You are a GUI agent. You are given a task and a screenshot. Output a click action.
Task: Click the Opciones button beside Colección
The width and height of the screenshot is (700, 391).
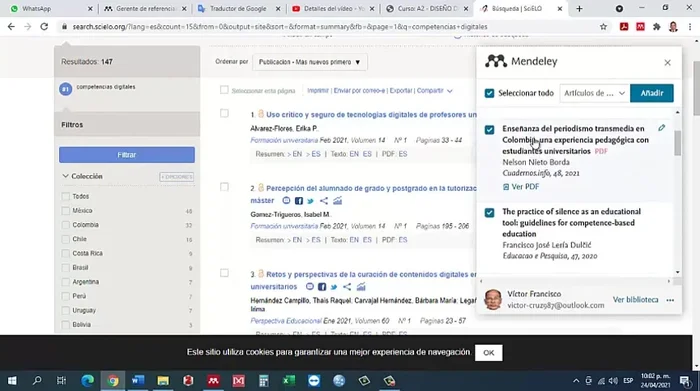point(177,177)
